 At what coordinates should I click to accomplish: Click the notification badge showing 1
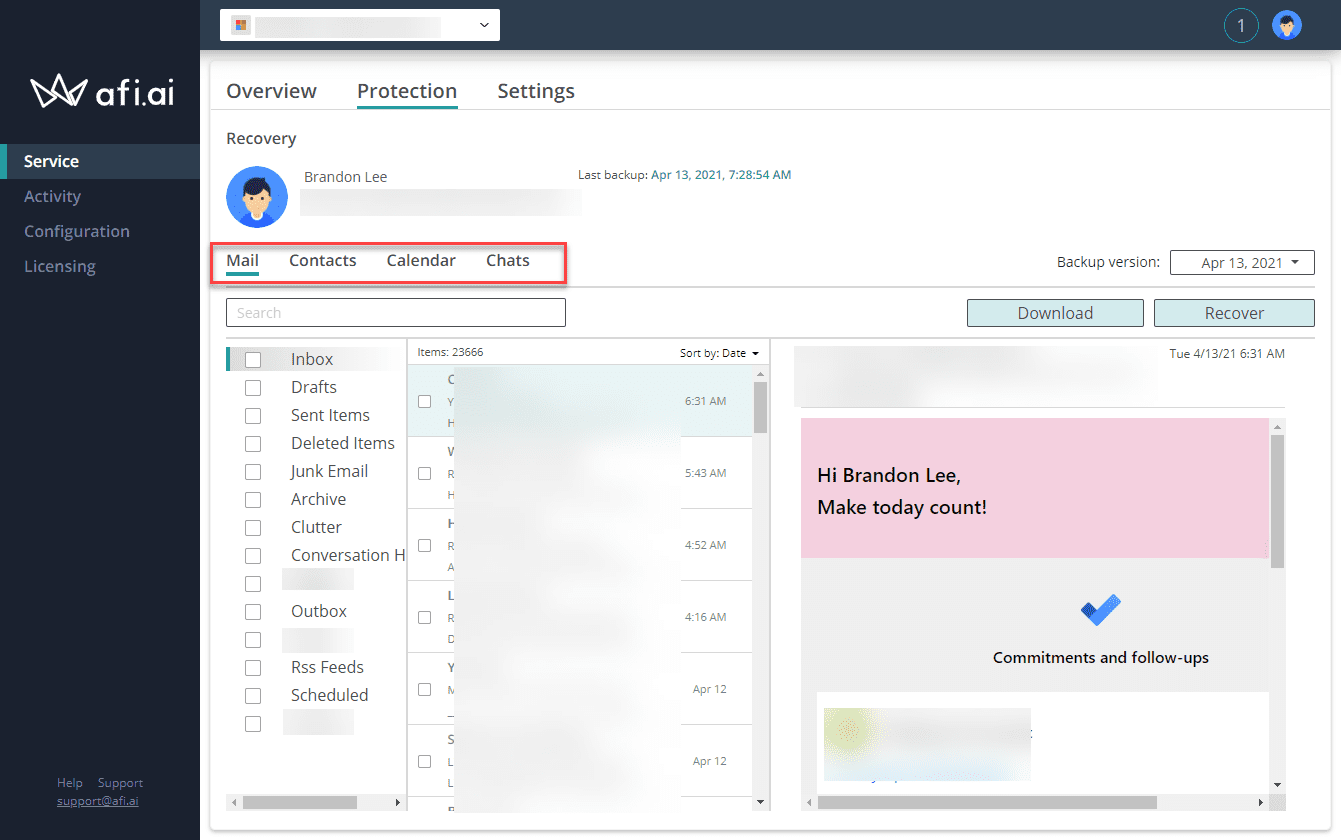[1241, 25]
